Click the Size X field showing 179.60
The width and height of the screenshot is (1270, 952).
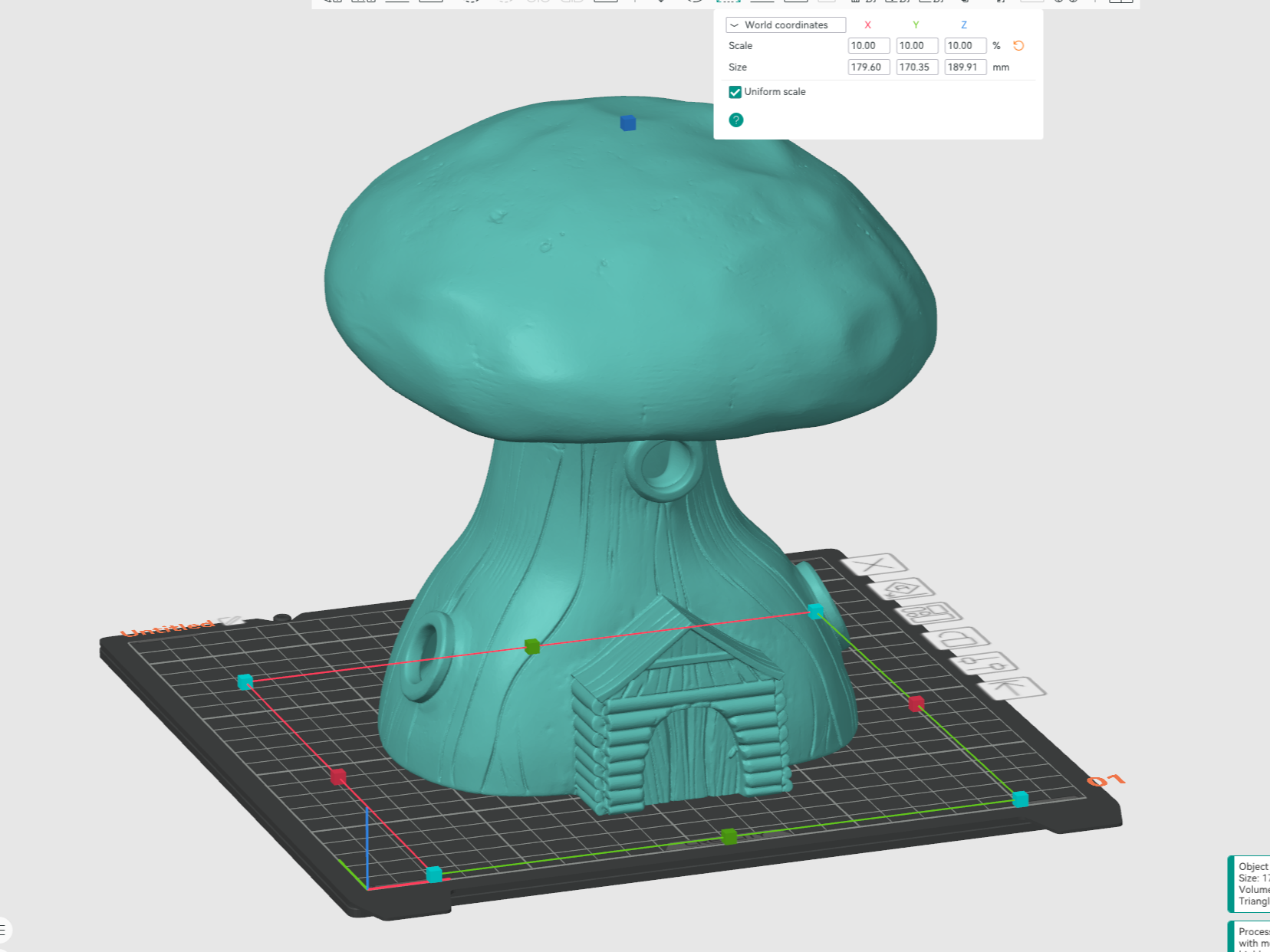[869, 67]
